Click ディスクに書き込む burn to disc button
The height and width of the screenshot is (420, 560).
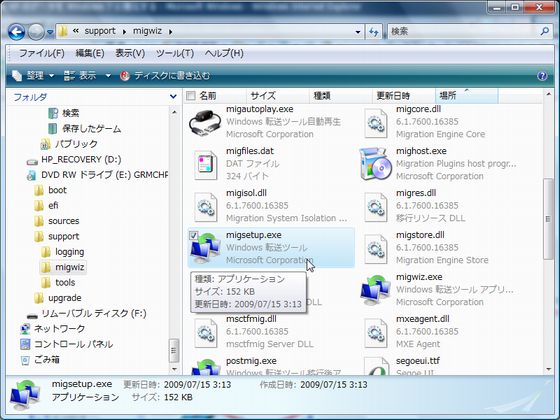165,76
